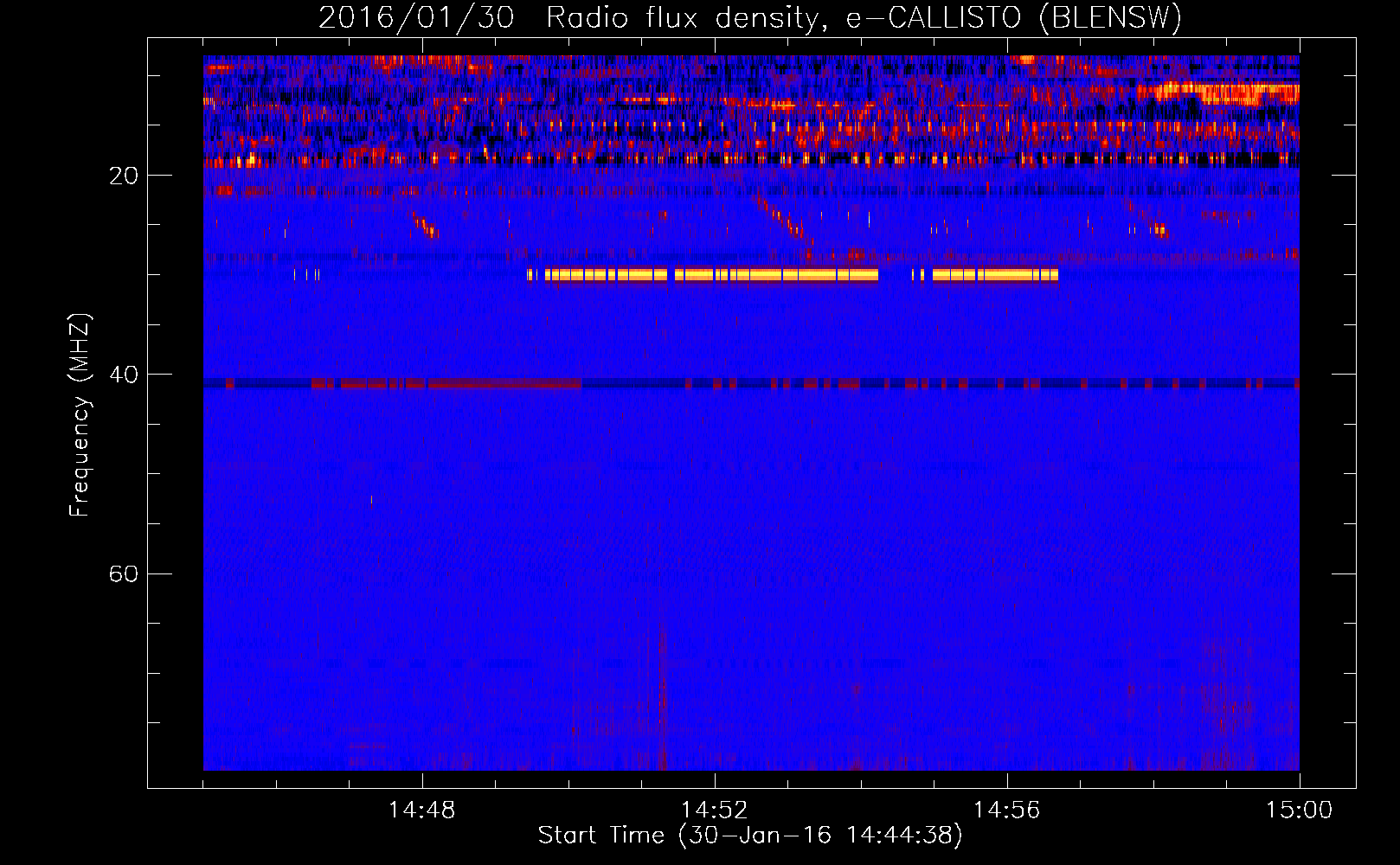The image size is (1400, 865).
Task: Click the "40" frequency tick label
Action: [x=124, y=375]
